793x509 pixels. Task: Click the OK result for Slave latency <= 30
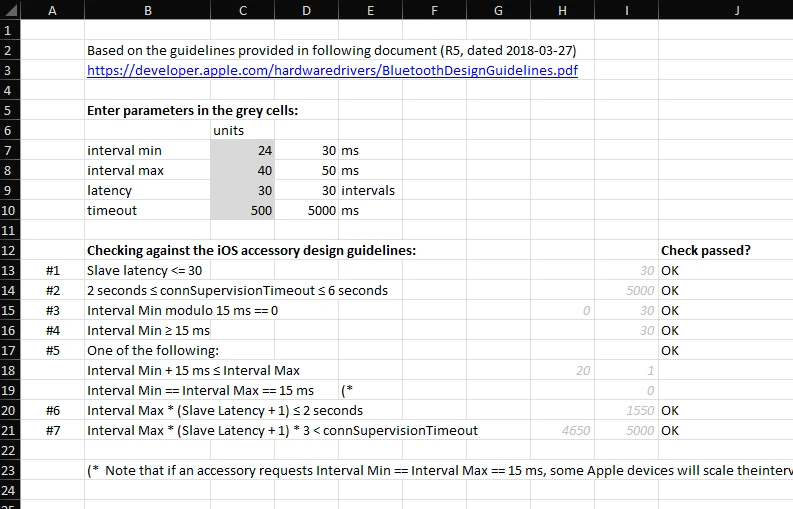(x=670, y=271)
